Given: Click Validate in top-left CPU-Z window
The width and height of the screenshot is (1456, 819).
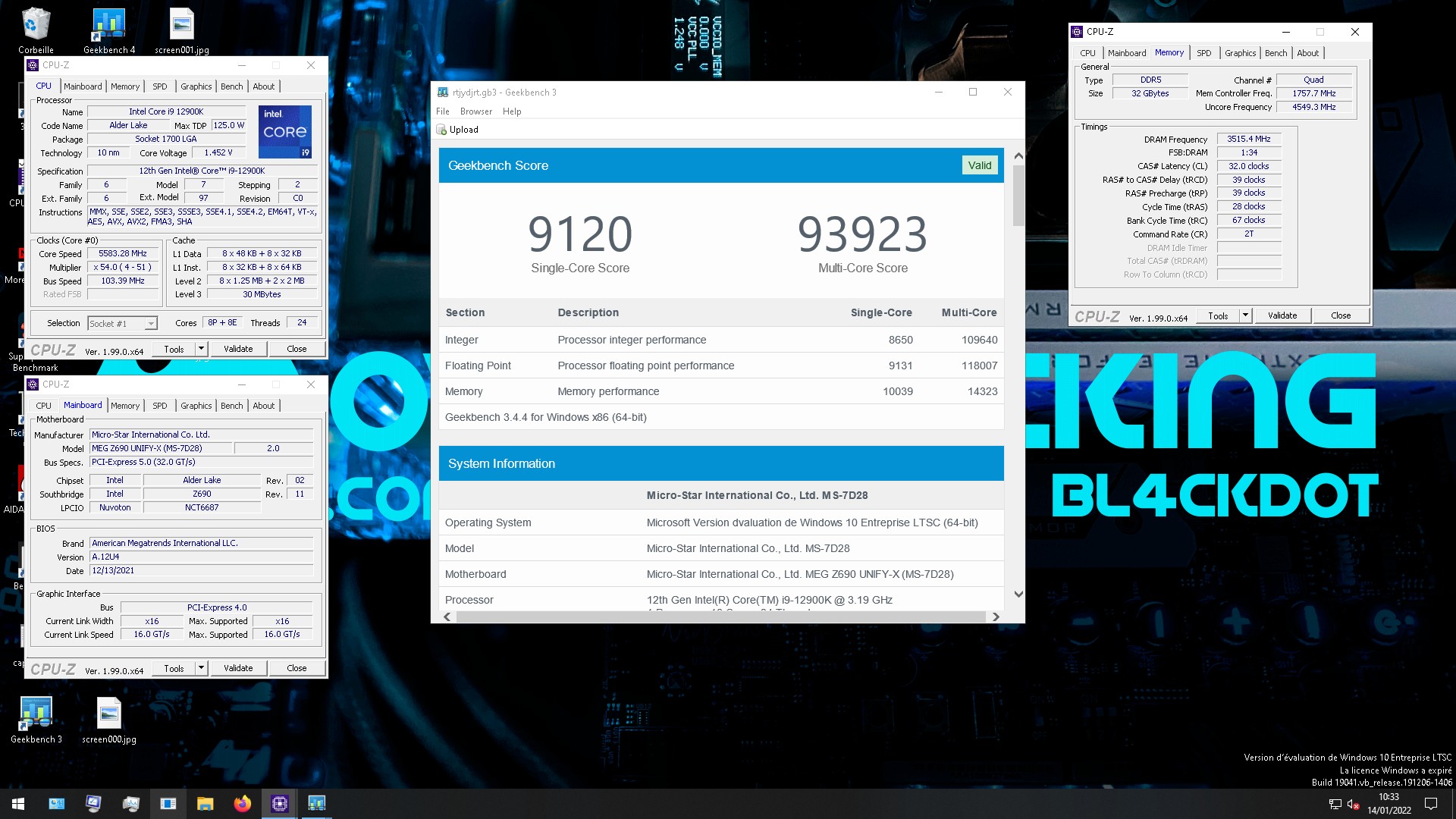Looking at the screenshot, I should [238, 349].
